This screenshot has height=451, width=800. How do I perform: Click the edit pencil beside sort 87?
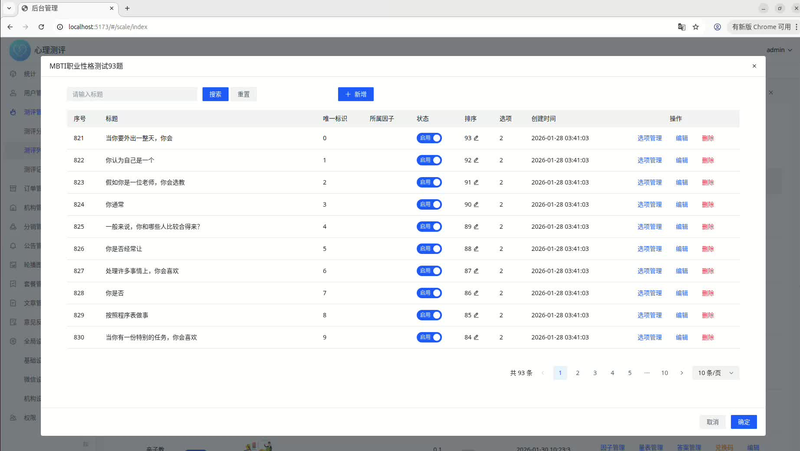click(476, 271)
